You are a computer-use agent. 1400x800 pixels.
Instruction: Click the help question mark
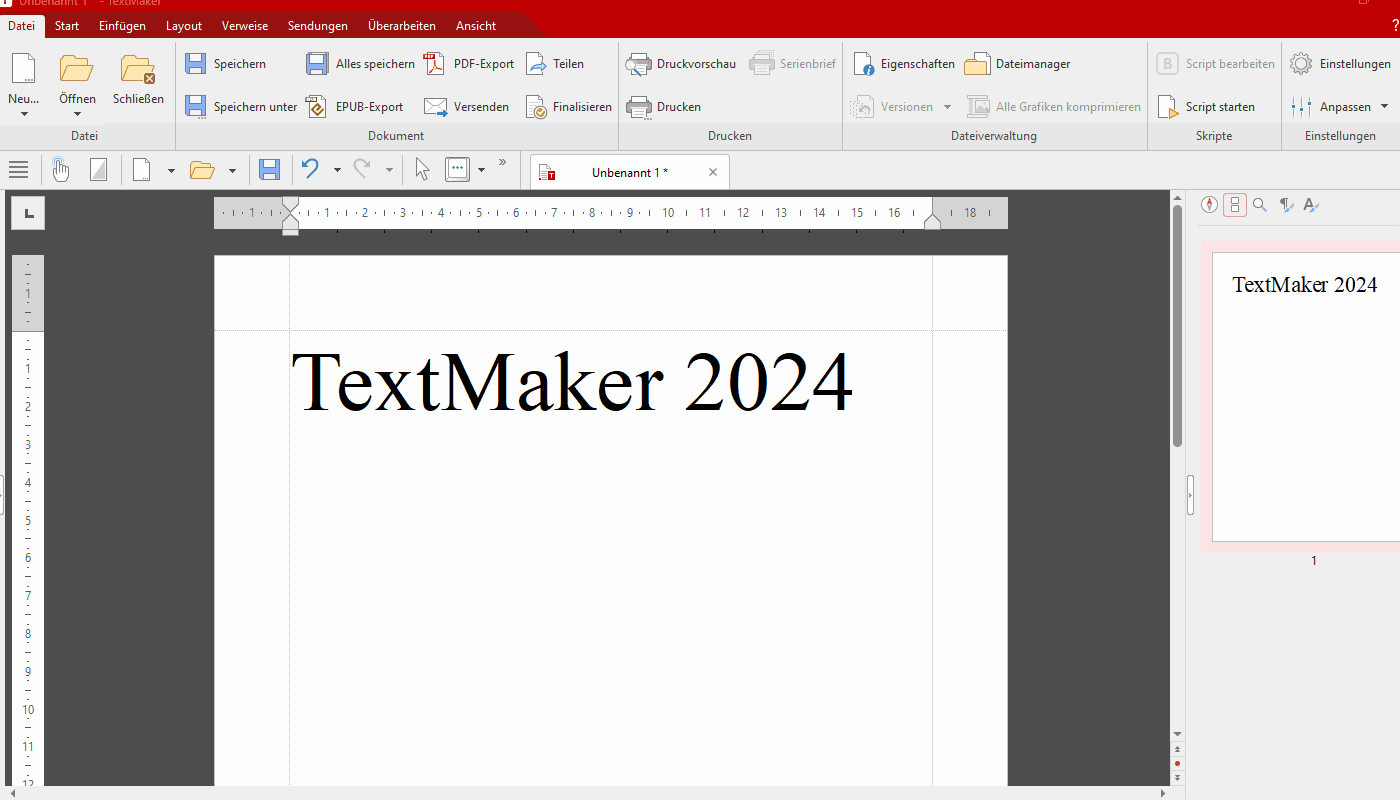(1395, 26)
